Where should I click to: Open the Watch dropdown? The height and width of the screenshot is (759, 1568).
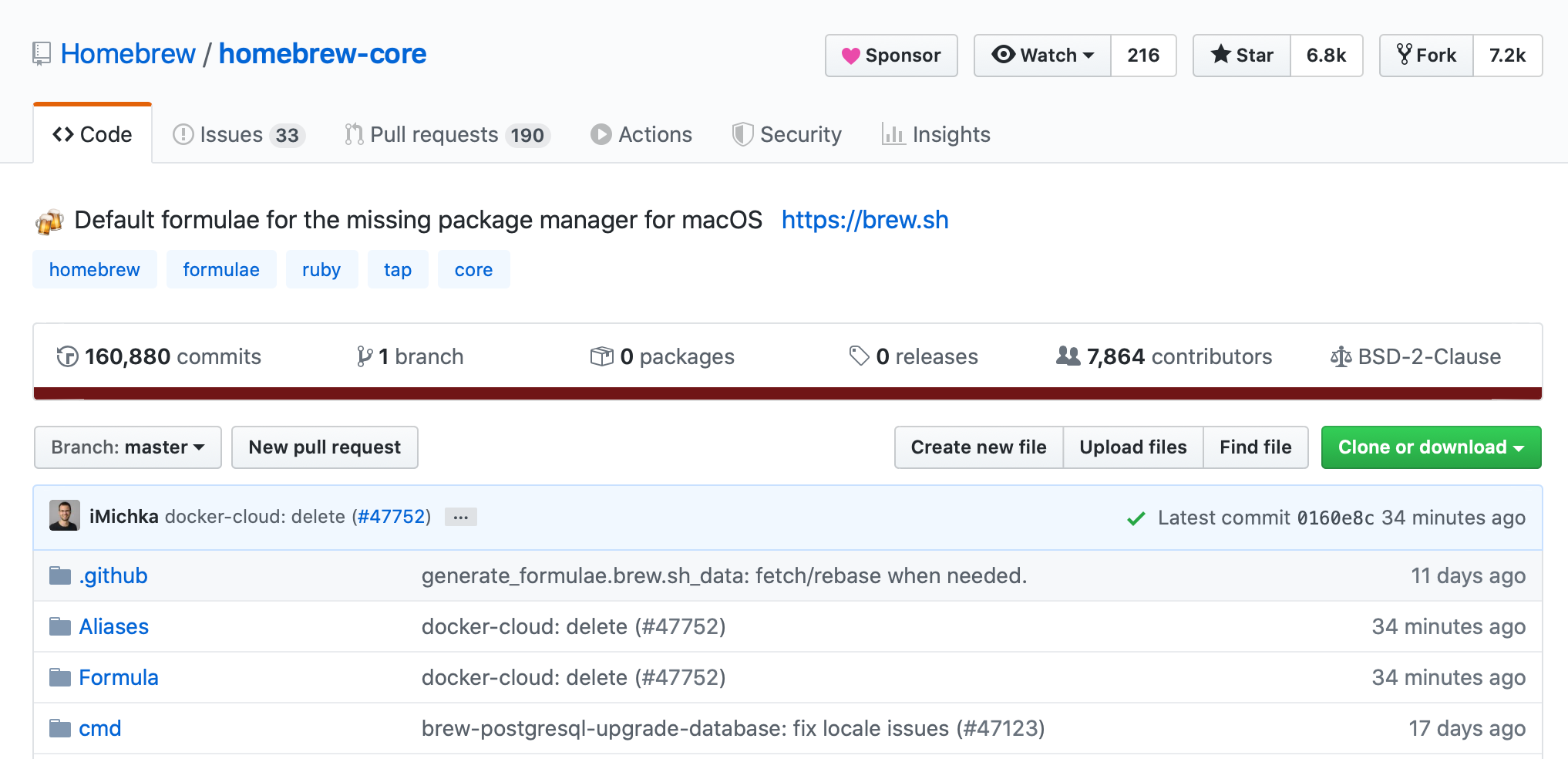(1042, 56)
